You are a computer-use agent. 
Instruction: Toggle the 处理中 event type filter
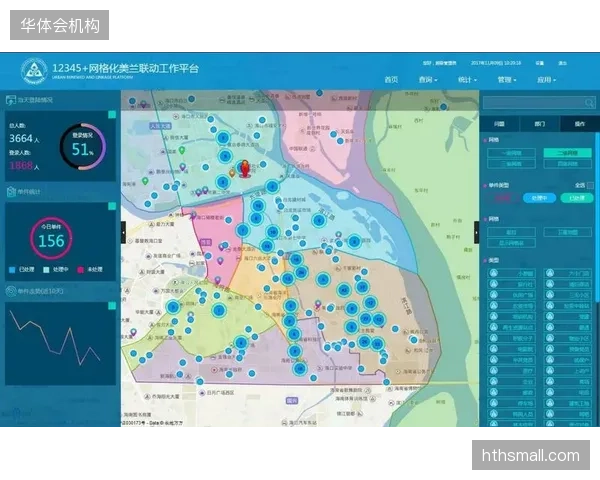click(x=539, y=198)
